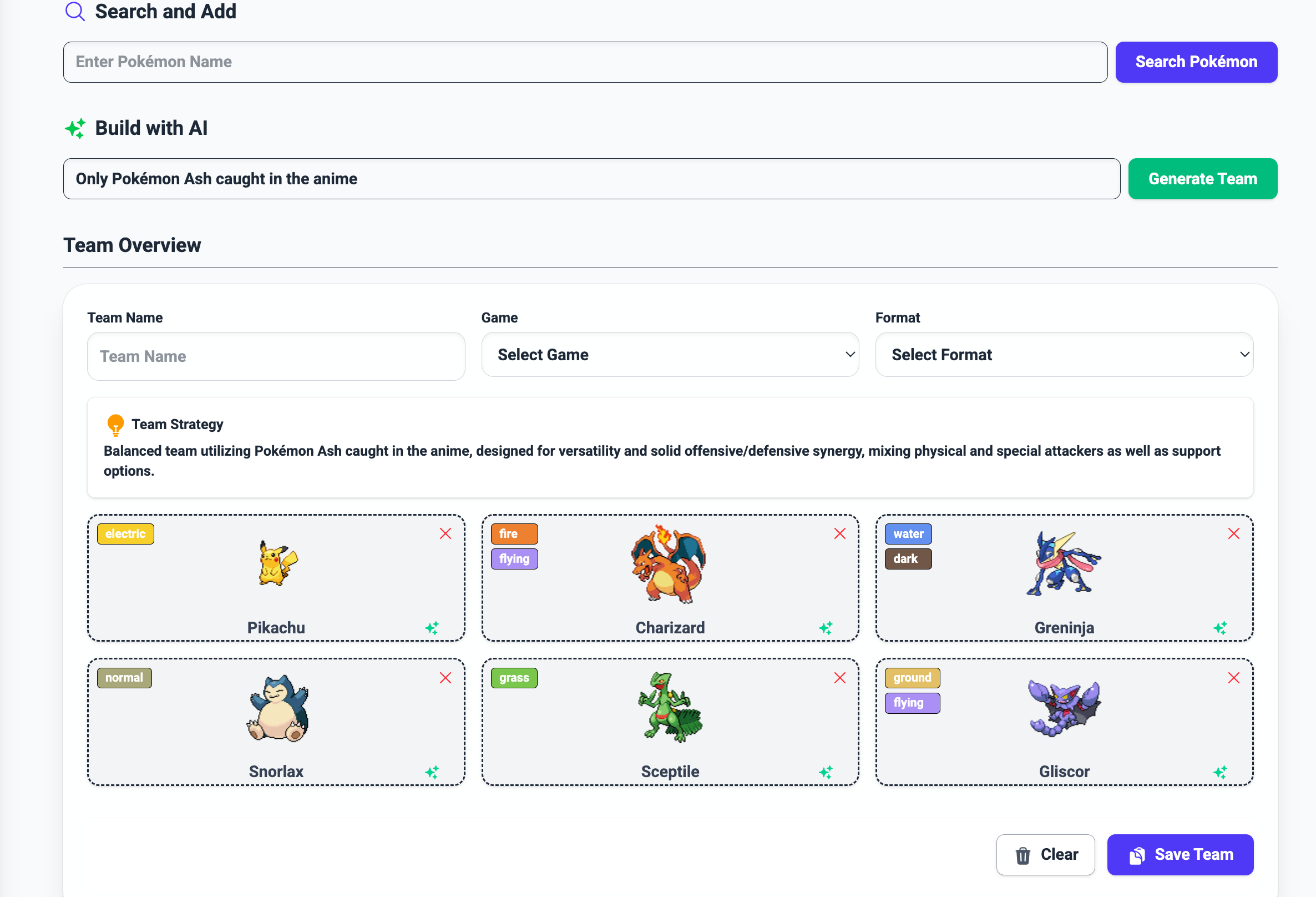Clear the team with the trash button

pyautogui.click(x=1045, y=854)
